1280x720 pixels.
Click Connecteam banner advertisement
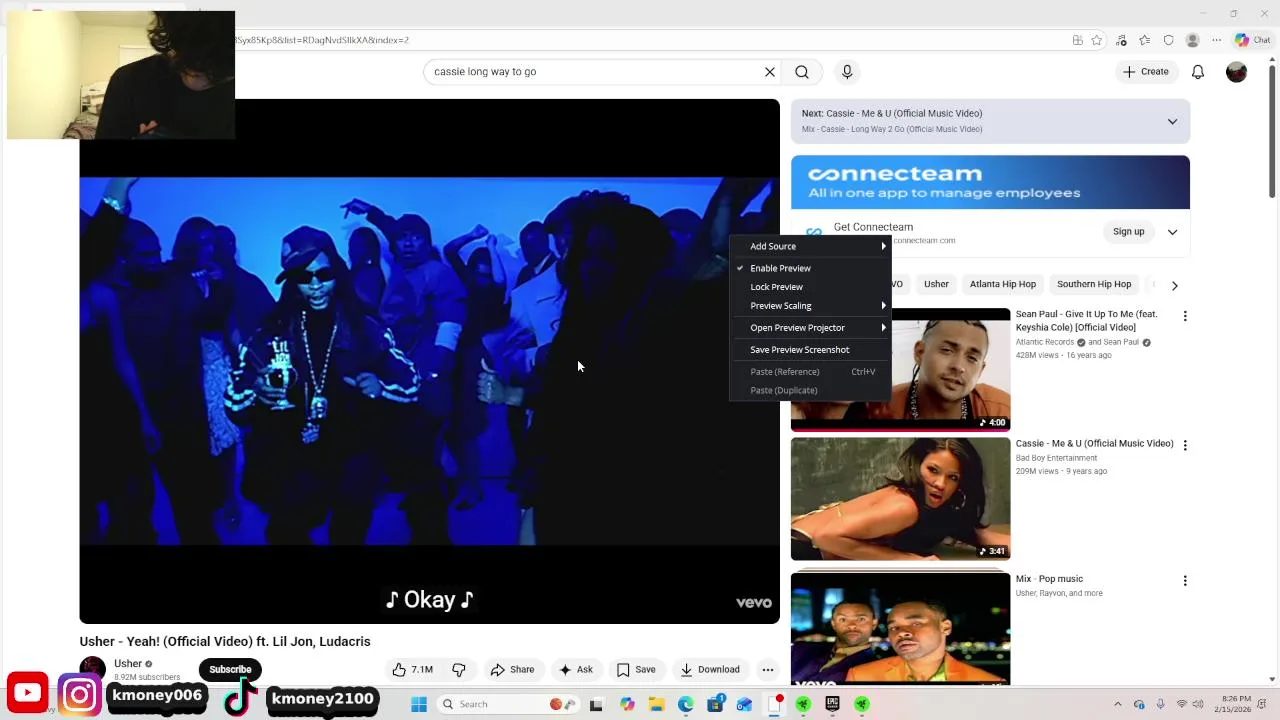click(990, 182)
